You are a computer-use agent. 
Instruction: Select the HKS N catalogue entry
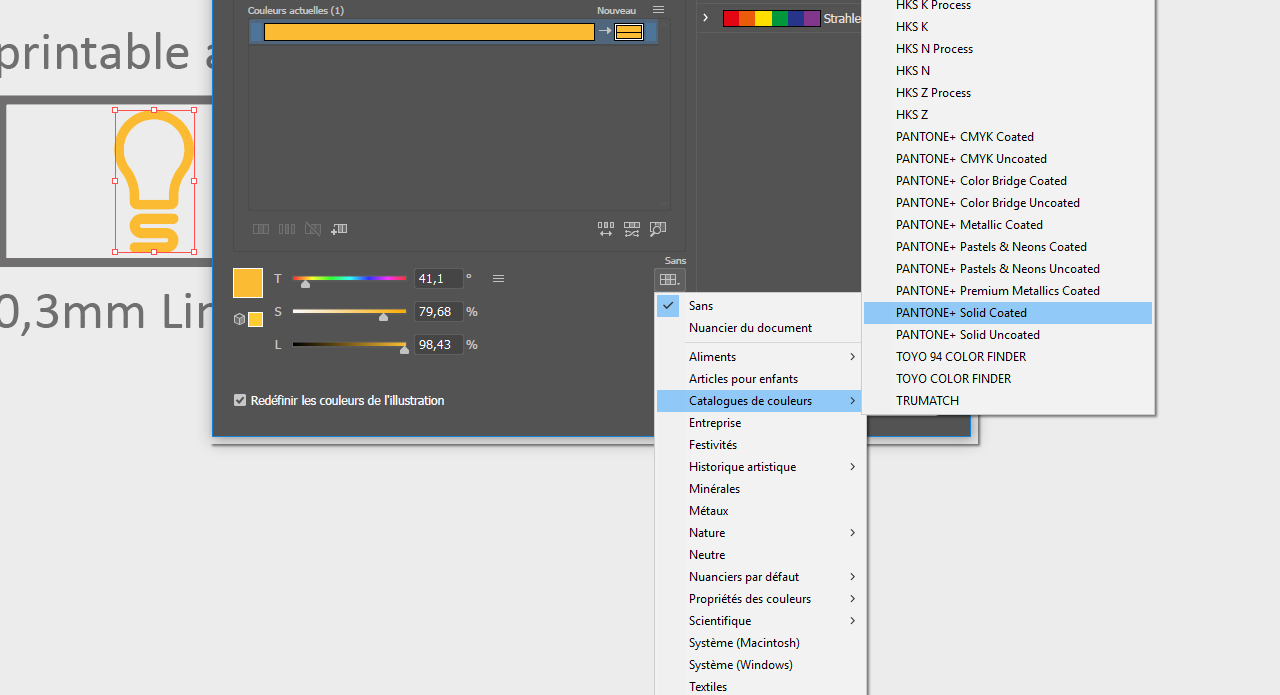pyautogui.click(x=1008, y=71)
